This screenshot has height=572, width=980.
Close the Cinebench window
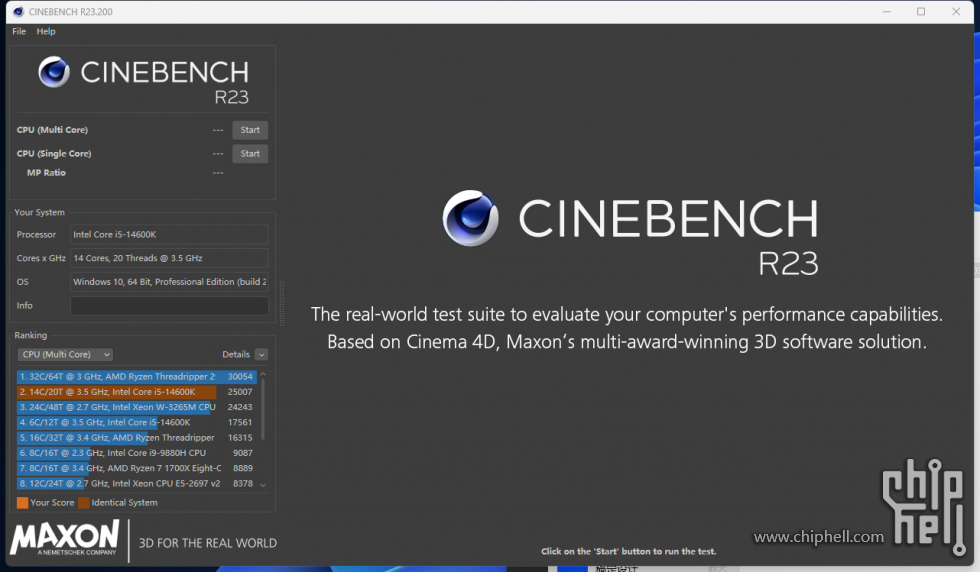956,12
